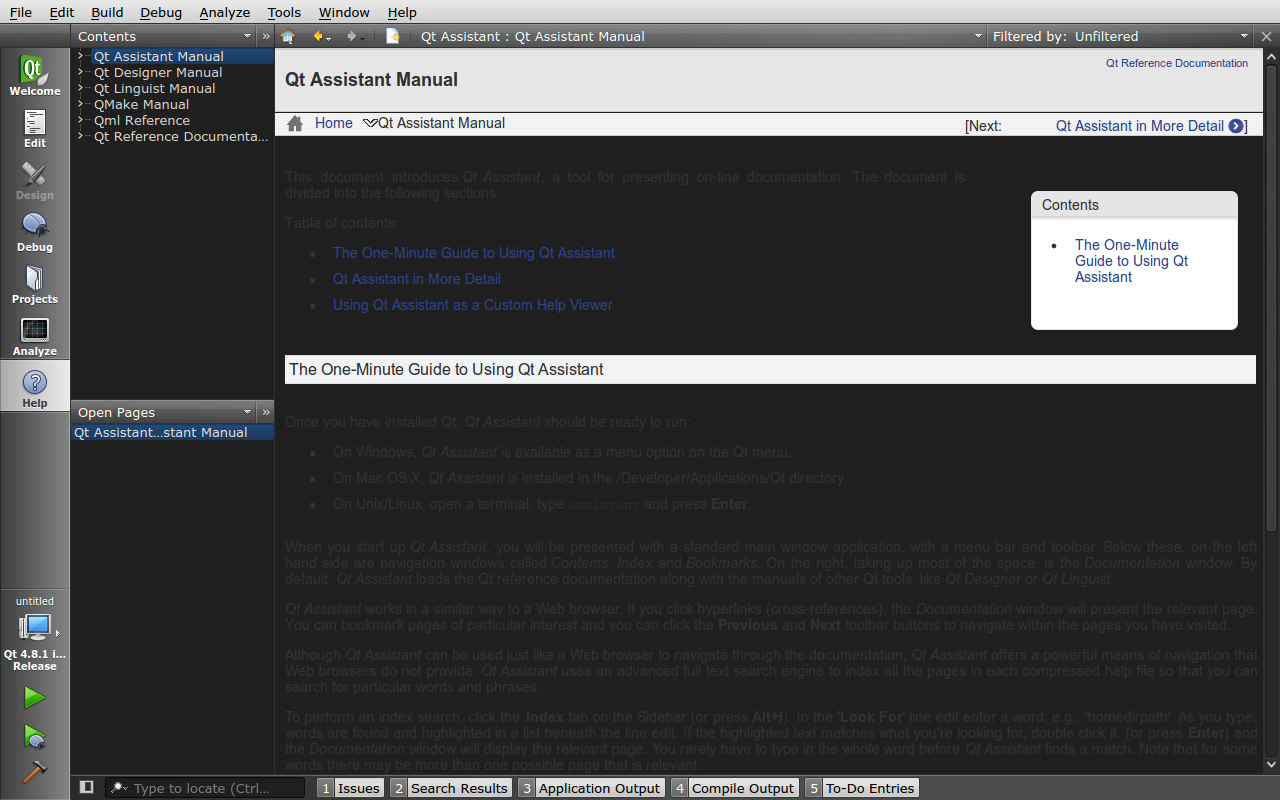Go to Projects mode
1280x800 pixels.
(x=35, y=284)
